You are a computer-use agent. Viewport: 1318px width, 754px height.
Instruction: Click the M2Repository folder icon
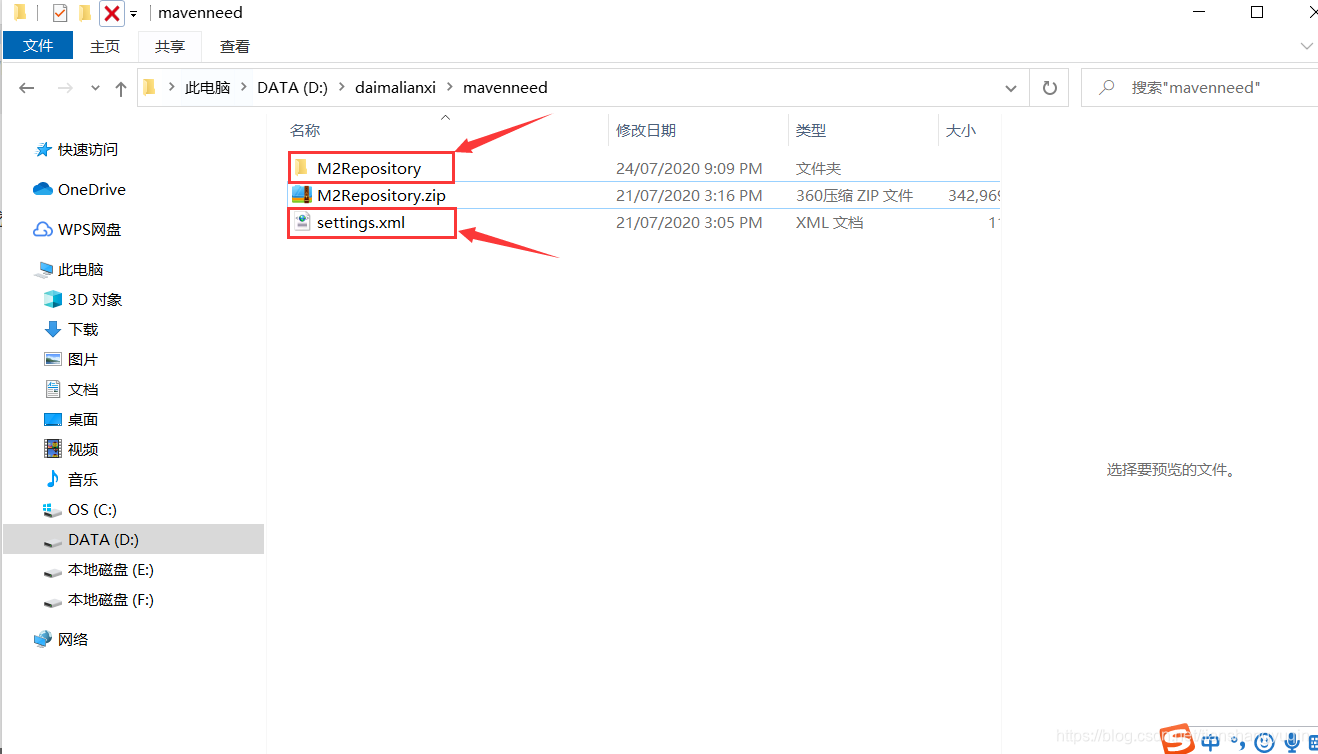pyautogui.click(x=301, y=167)
